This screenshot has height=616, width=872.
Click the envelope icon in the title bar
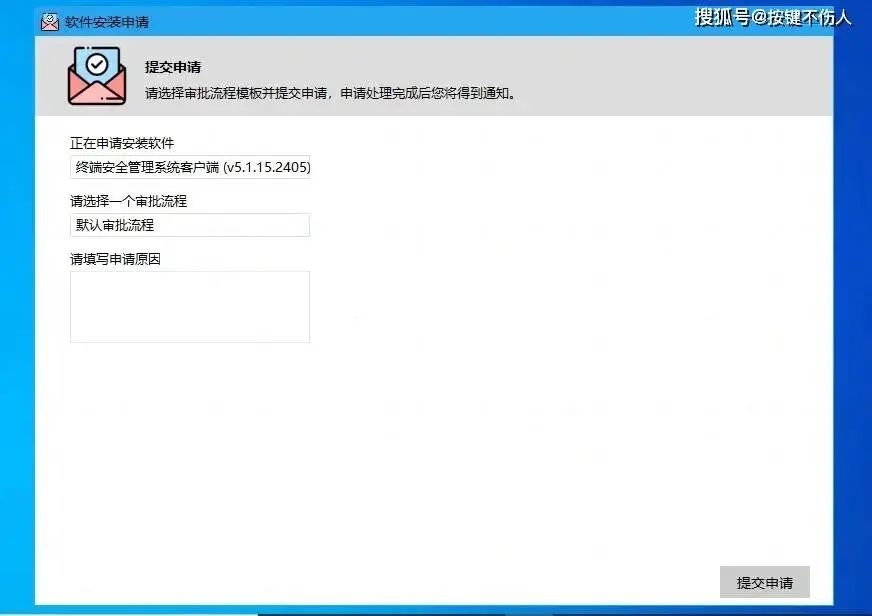pyautogui.click(x=47, y=20)
